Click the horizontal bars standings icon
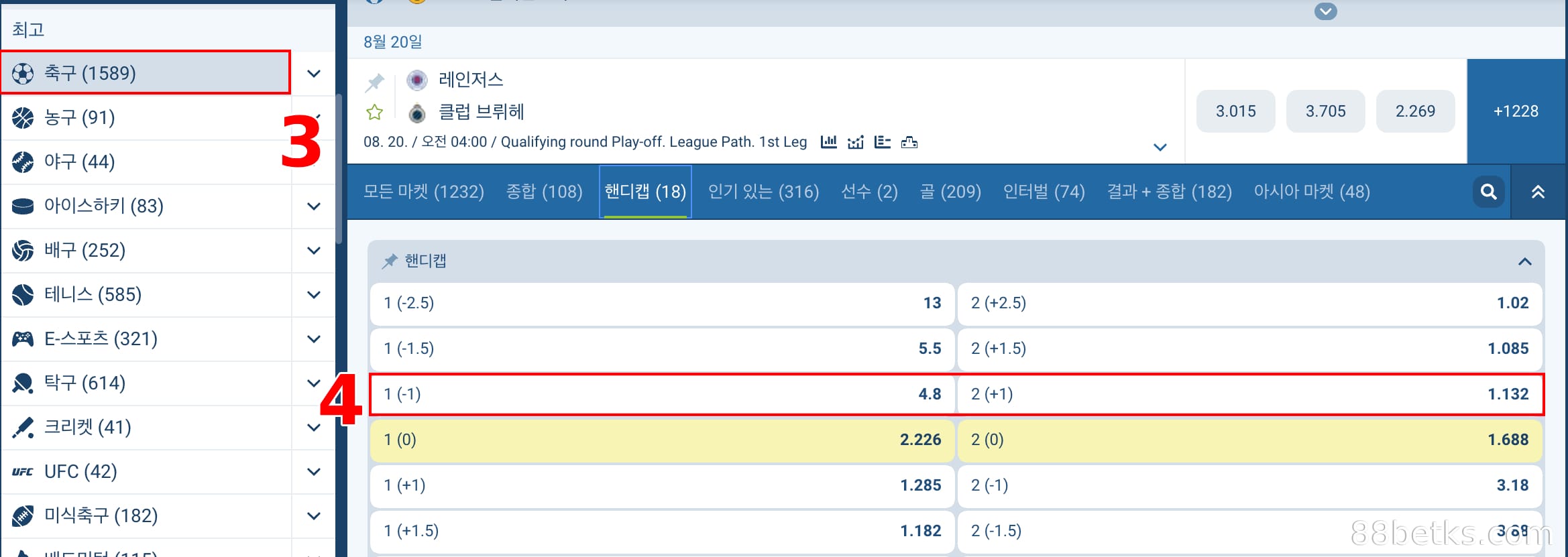 [882, 142]
